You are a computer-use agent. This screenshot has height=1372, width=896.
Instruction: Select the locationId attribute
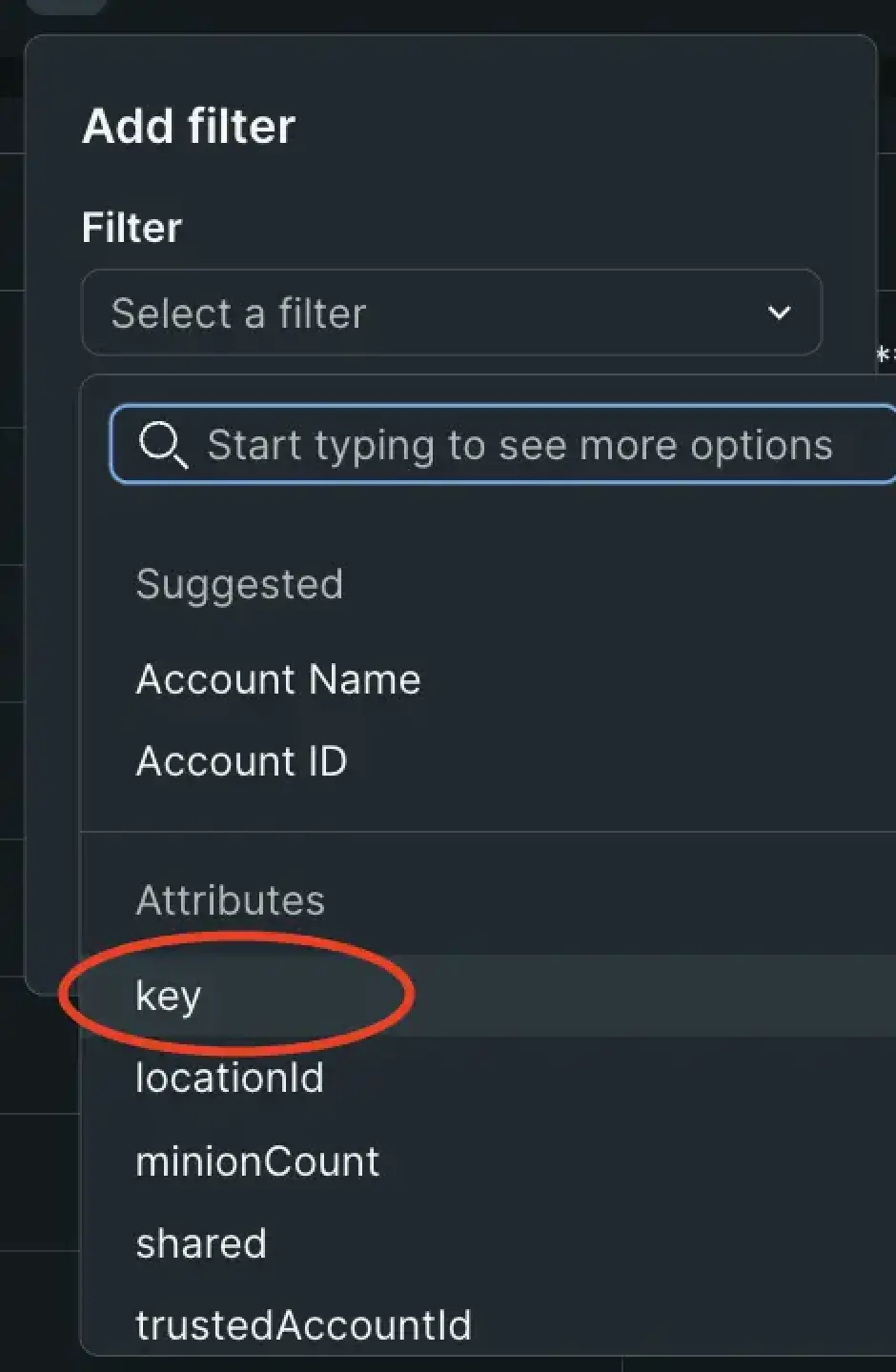tap(230, 1078)
